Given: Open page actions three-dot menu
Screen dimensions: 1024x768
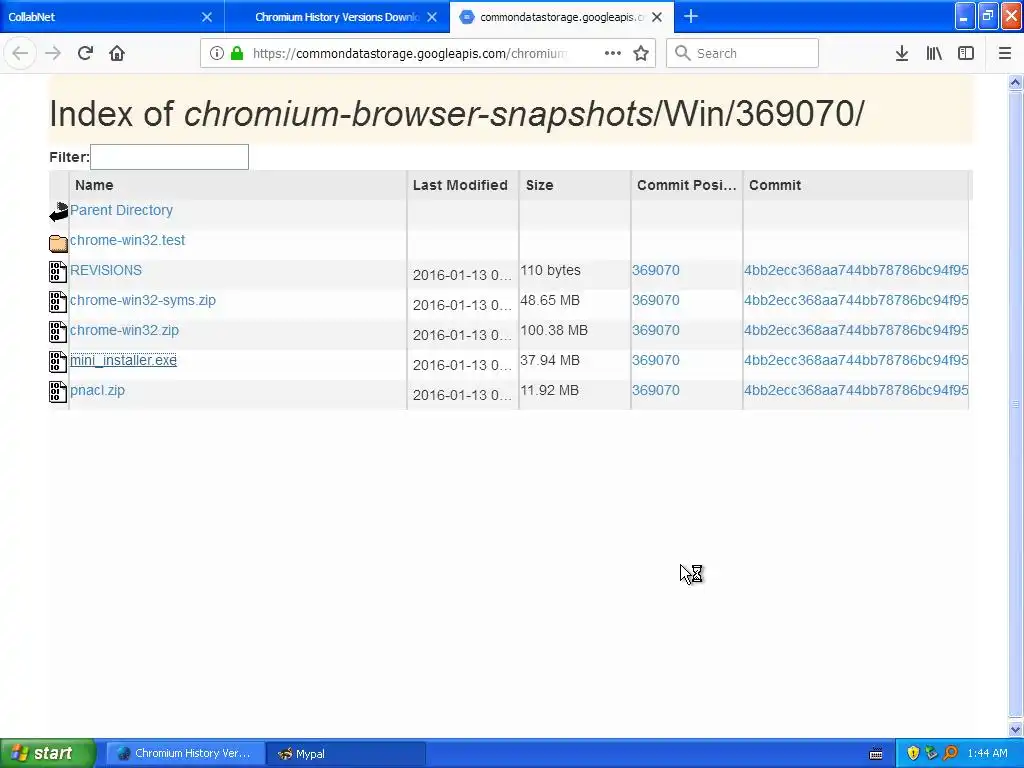Looking at the screenshot, I should pos(613,53).
